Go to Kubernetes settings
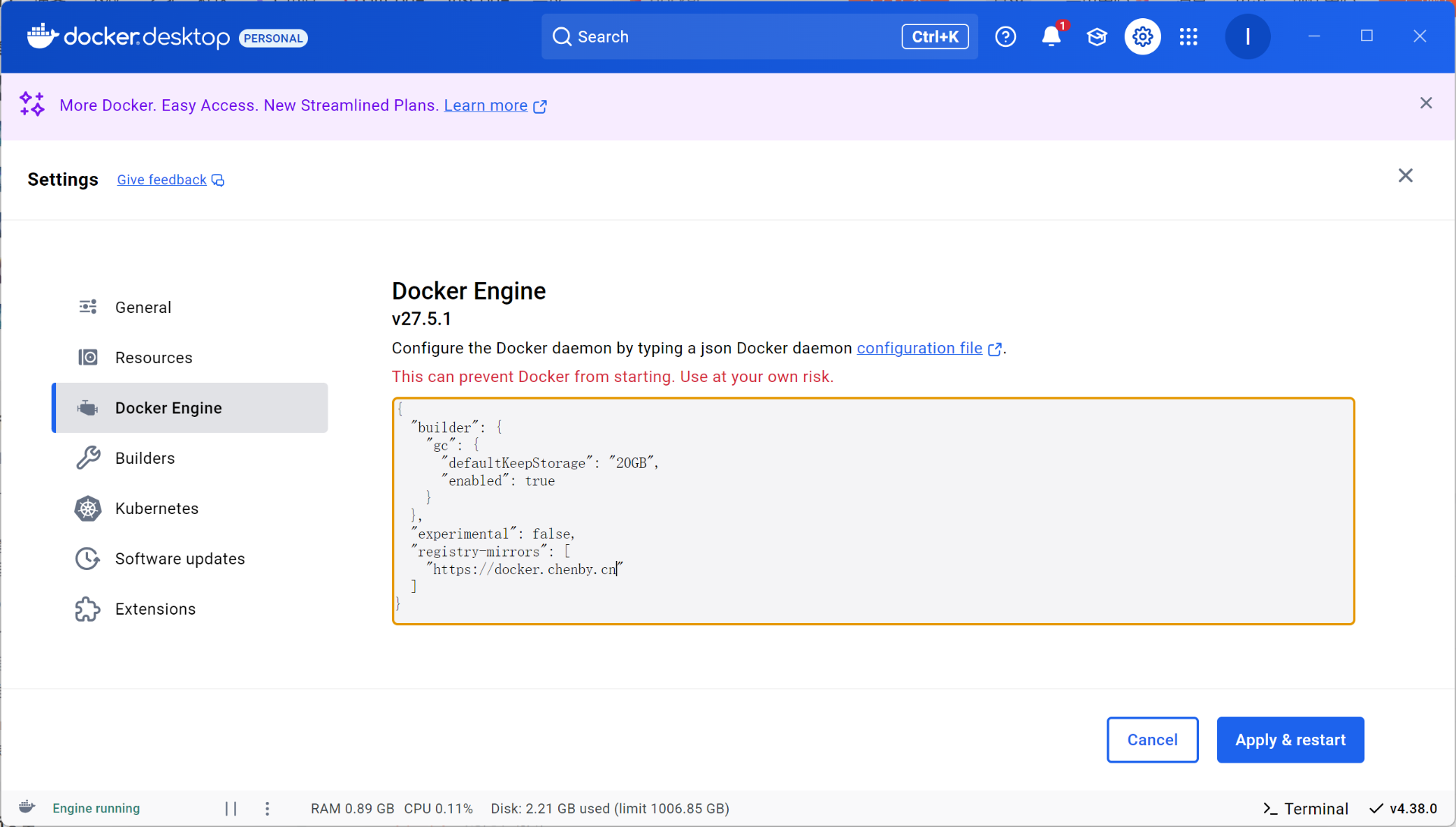 click(x=156, y=509)
